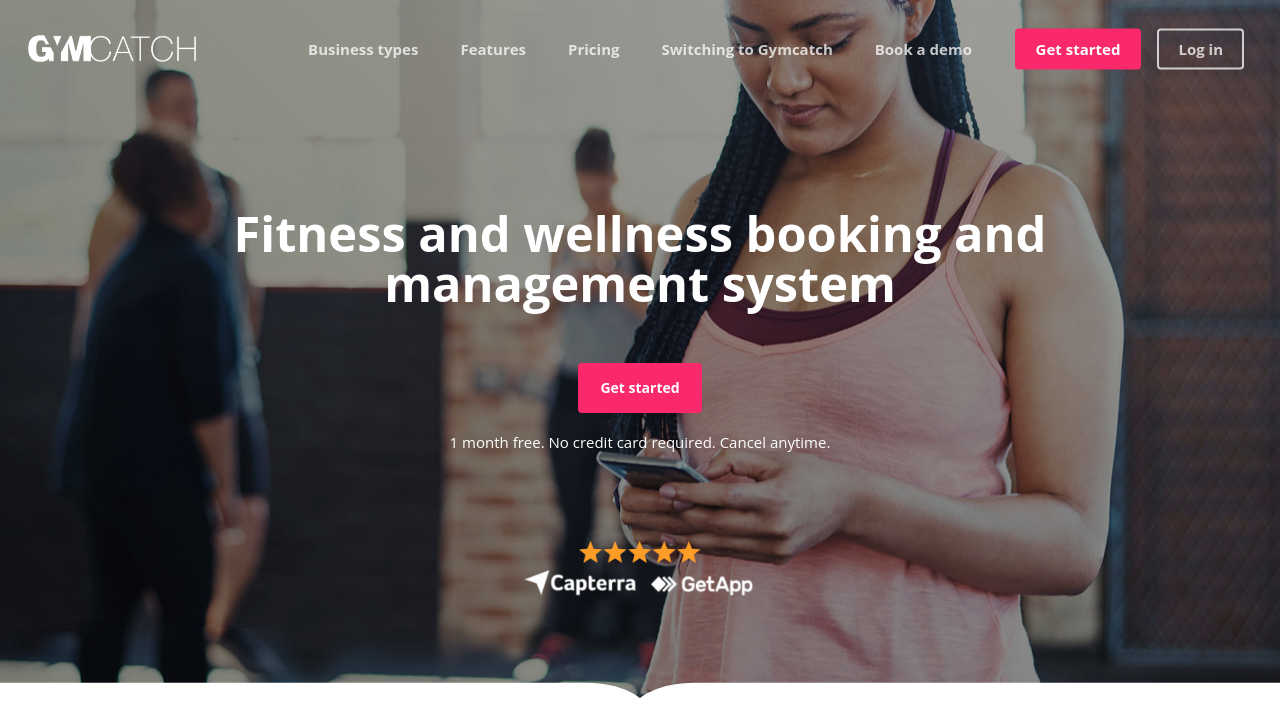Select Book a demo in navigation
This screenshot has height=720, width=1280.
pyautogui.click(x=923, y=49)
